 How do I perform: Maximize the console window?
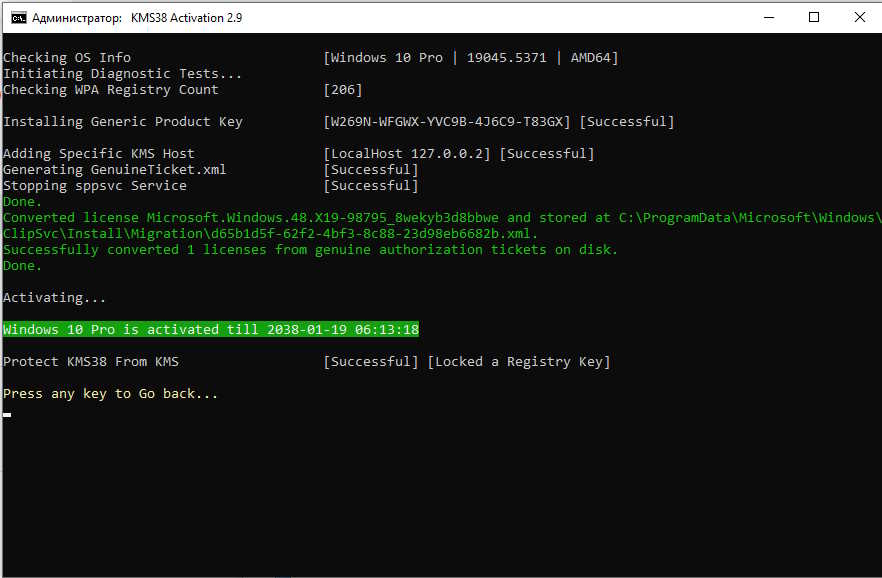click(x=813, y=18)
